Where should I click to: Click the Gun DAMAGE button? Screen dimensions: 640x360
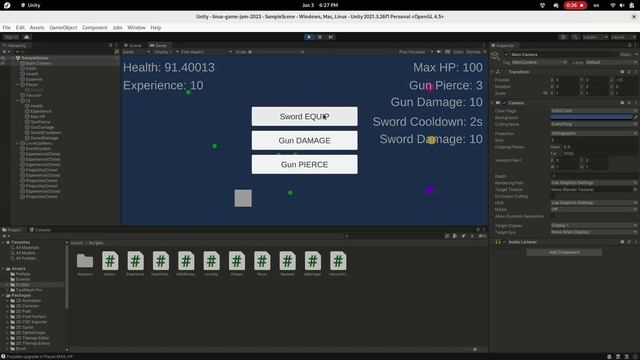[x=304, y=140]
